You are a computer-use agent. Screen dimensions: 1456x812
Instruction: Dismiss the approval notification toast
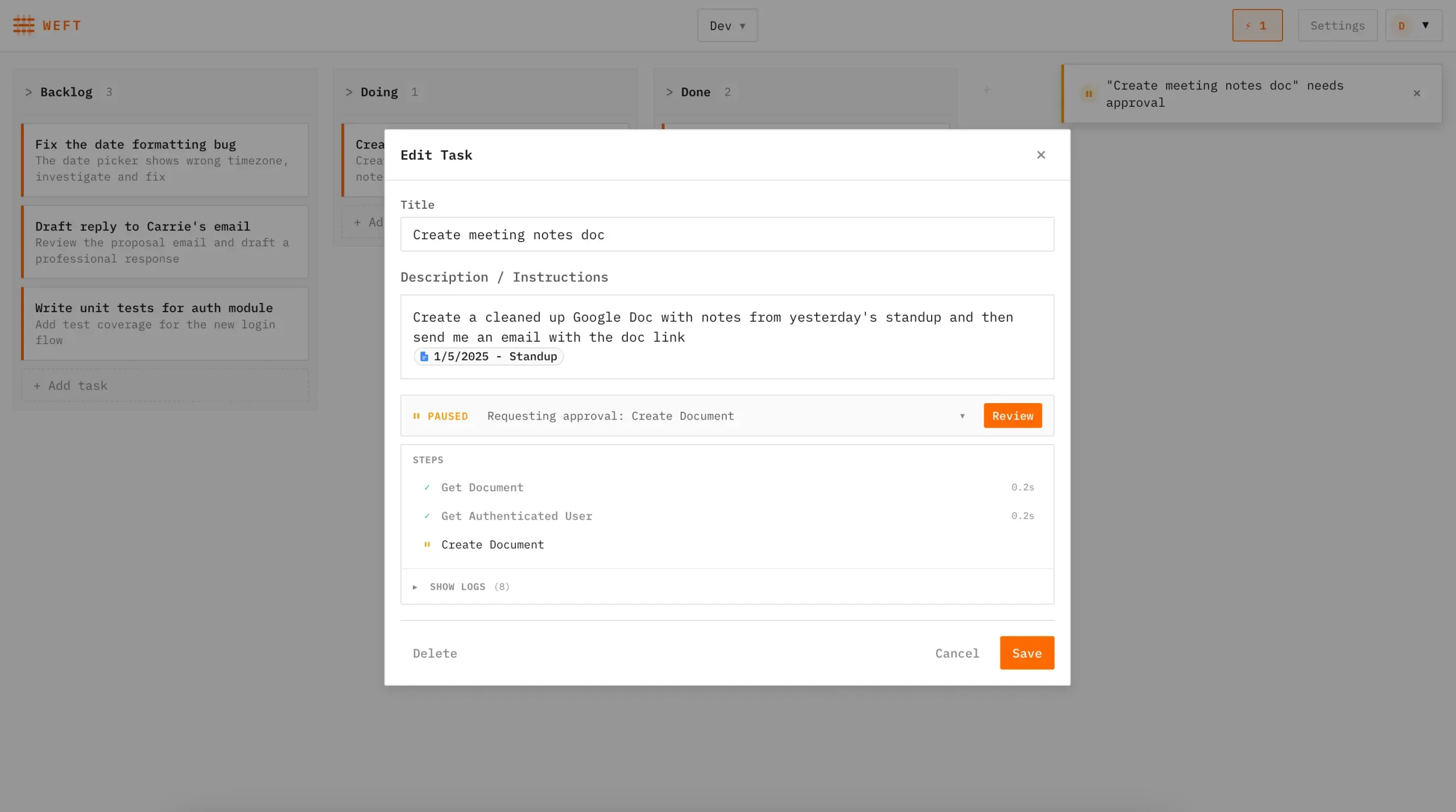(1417, 93)
